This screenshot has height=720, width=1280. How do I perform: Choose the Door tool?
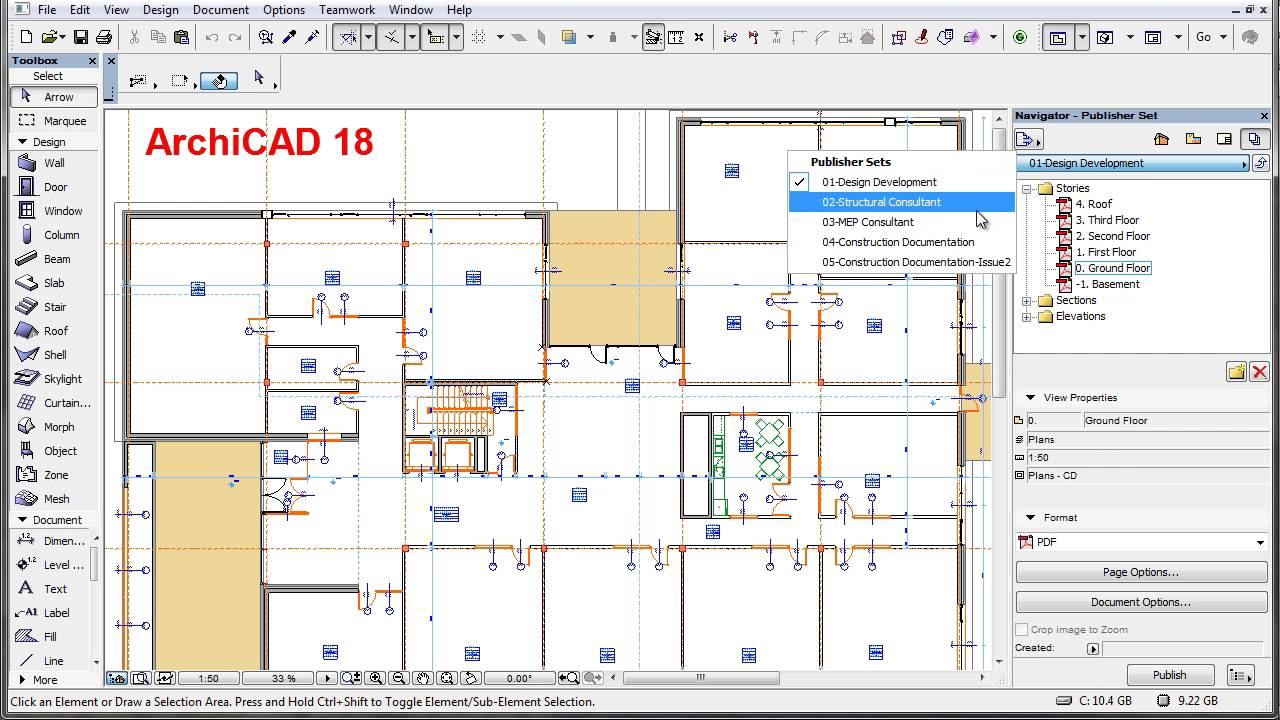(55, 187)
